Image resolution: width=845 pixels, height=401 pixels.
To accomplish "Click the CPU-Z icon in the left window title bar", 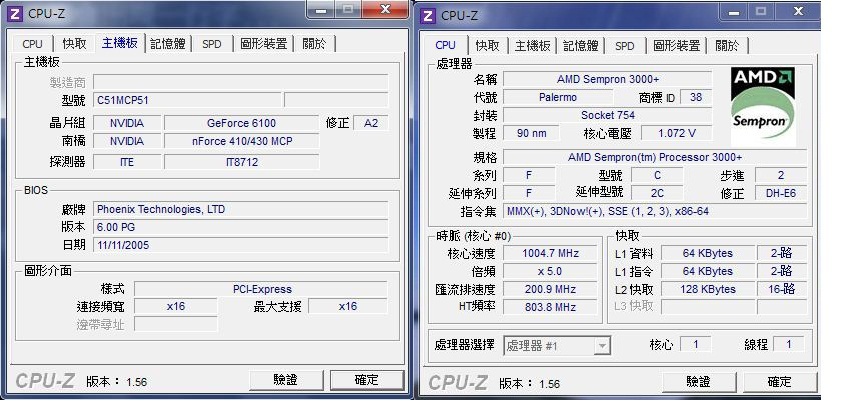I will (x=16, y=12).
